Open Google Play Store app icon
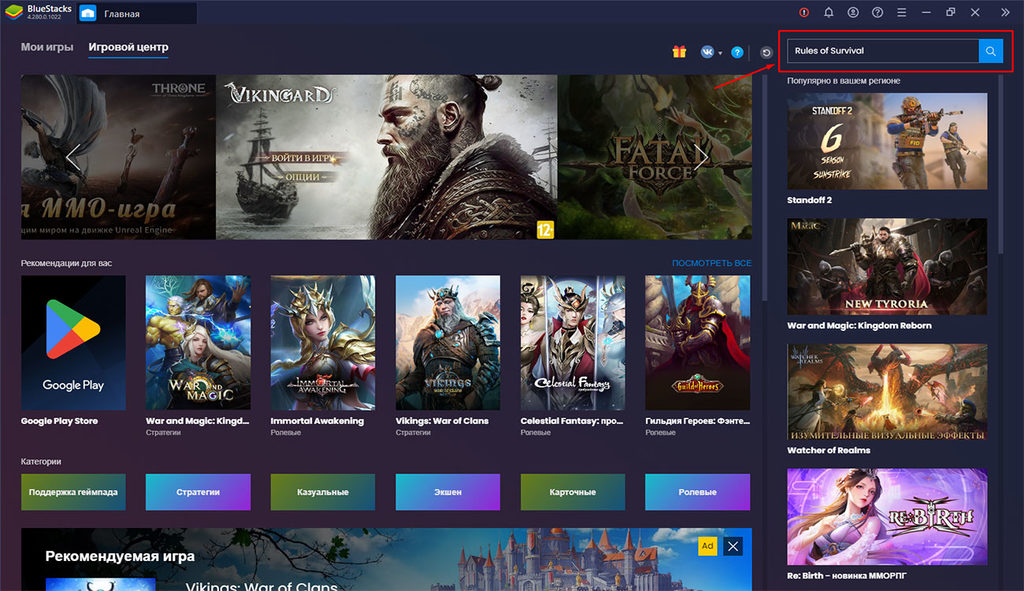1024x591 pixels. point(73,343)
